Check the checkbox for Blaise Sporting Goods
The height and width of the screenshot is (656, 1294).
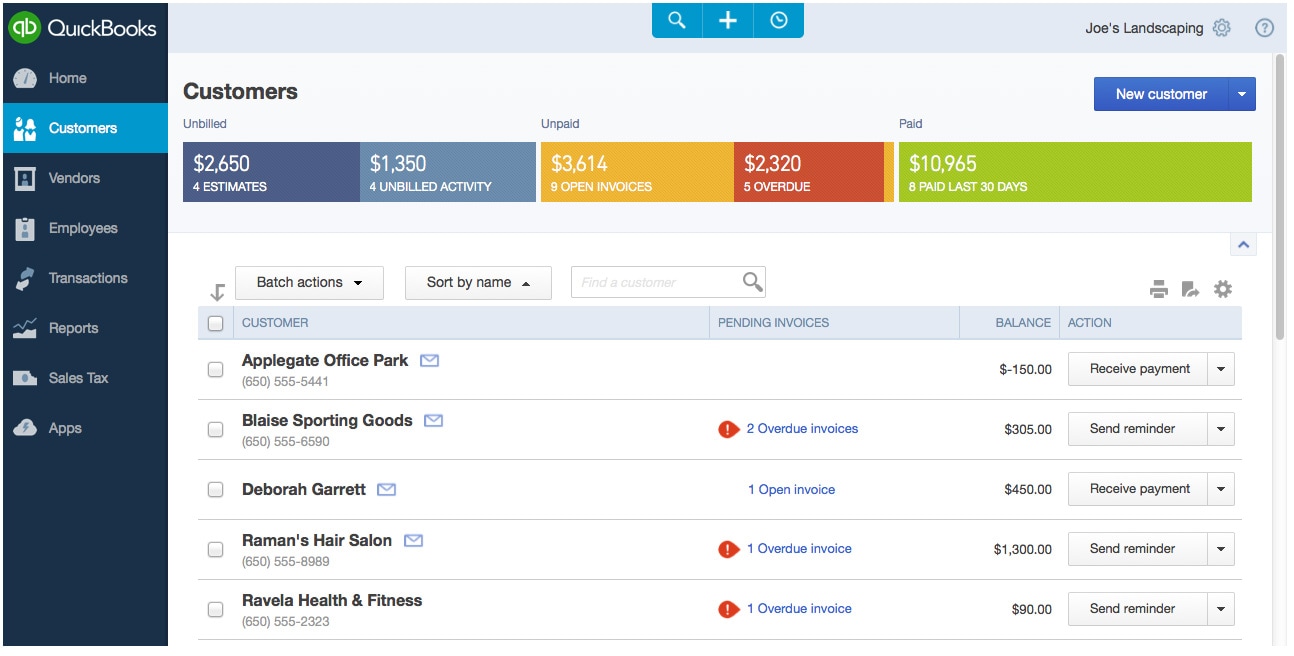point(215,428)
